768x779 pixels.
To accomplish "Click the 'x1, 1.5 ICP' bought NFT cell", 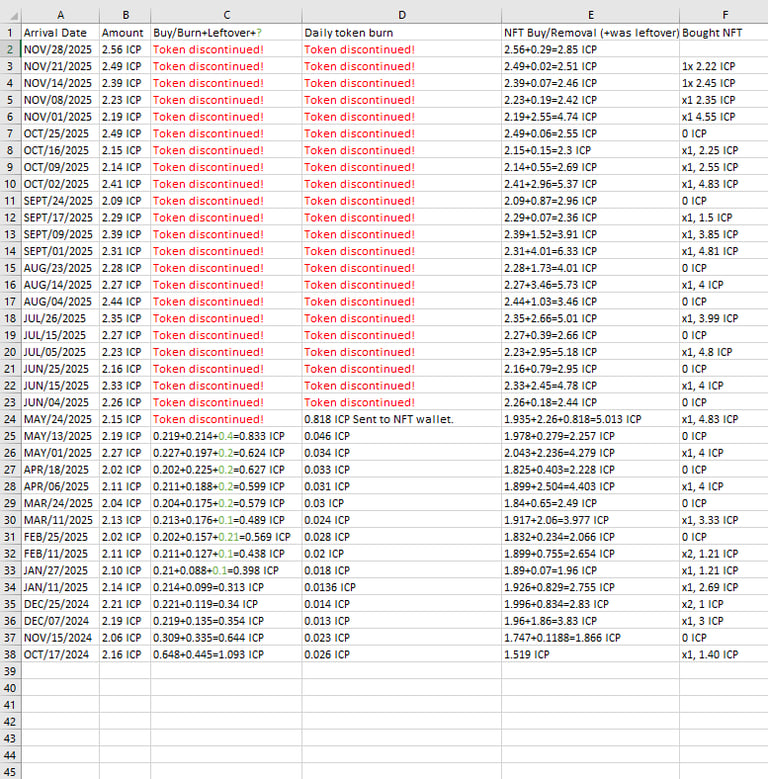I will [x=724, y=218].
